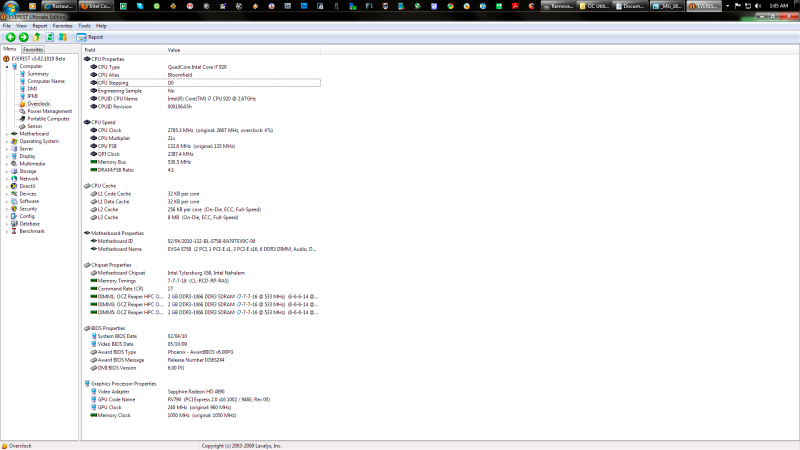This screenshot has height=450, width=800.
Task: Click the Windows Start orb
Action: tap(11, 7)
